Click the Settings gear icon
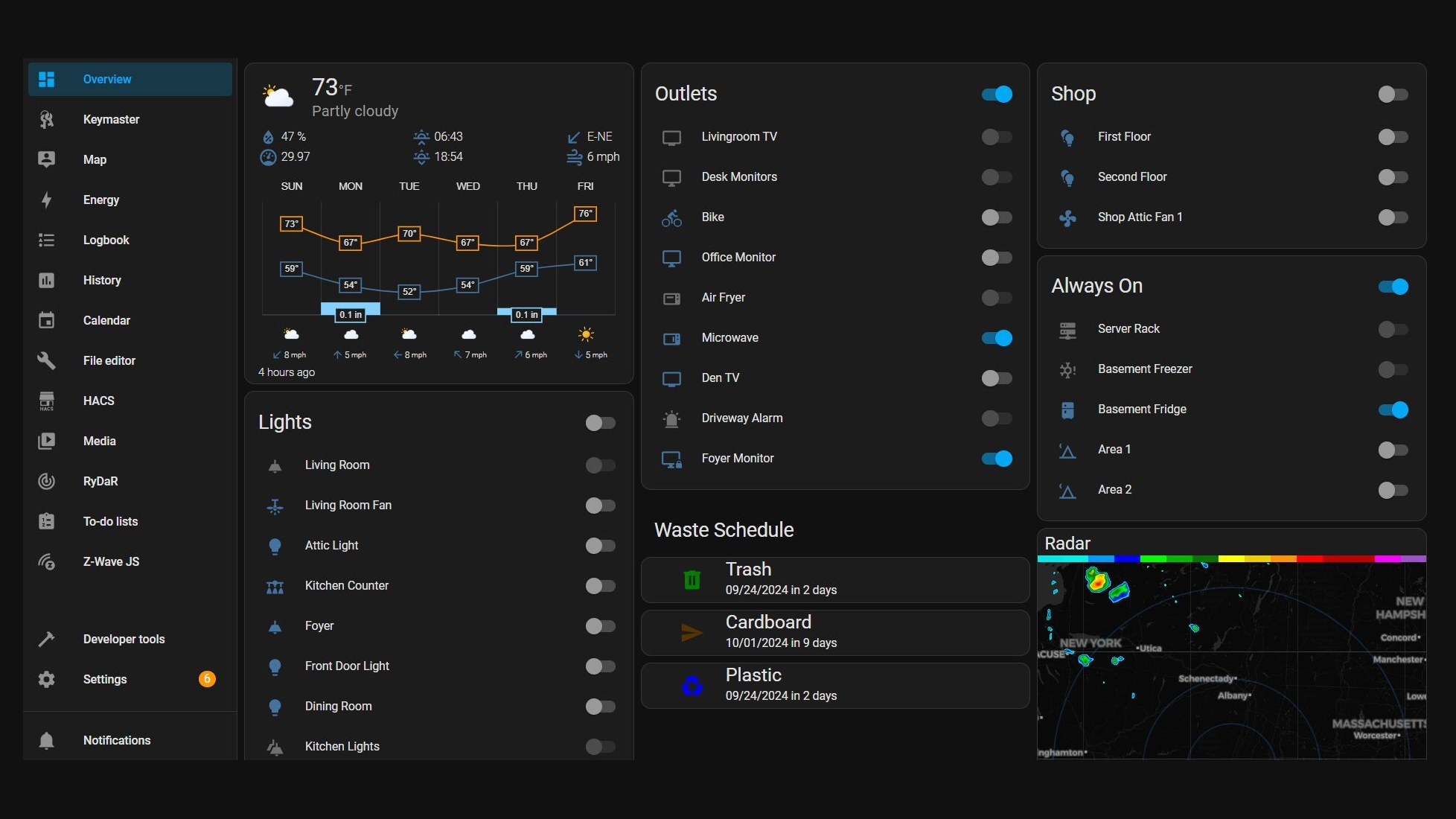This screenshot has height=819, width=1456. pyautogui.click(x=46, y=679)
